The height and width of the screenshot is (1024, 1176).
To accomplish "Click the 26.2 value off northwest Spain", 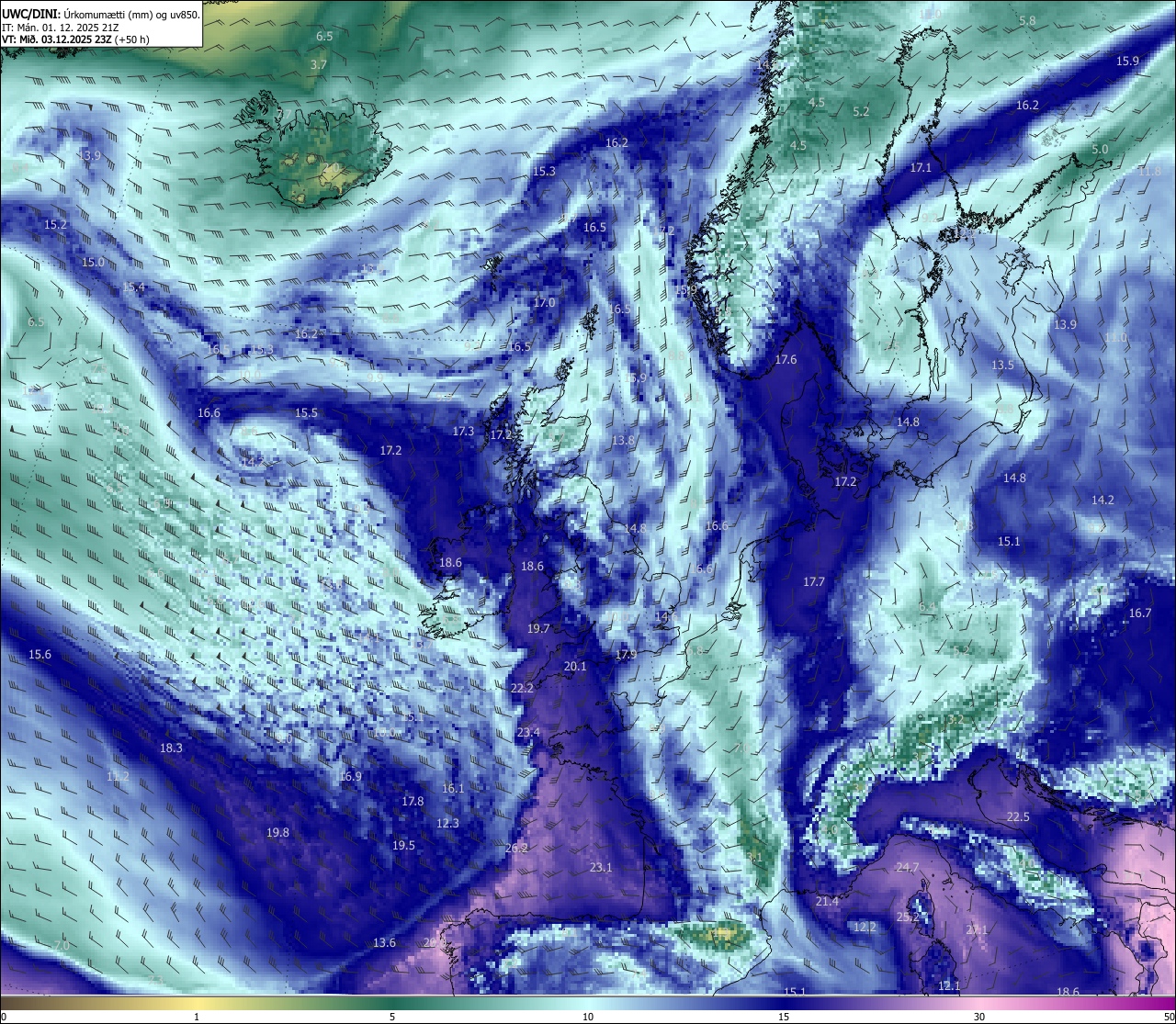I will click(516, 849).
